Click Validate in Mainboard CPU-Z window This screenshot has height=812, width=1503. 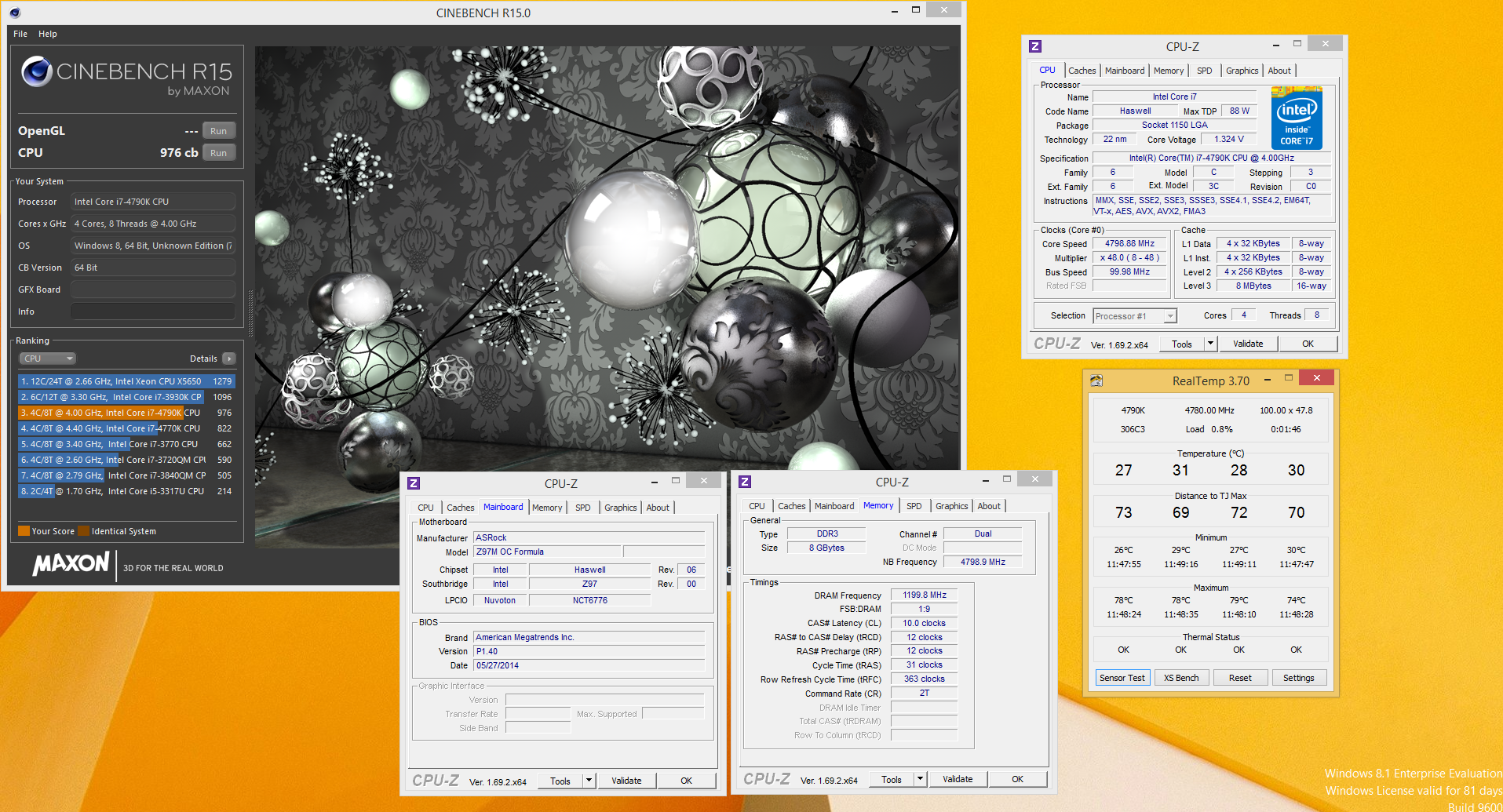click(x=626, y=781)
